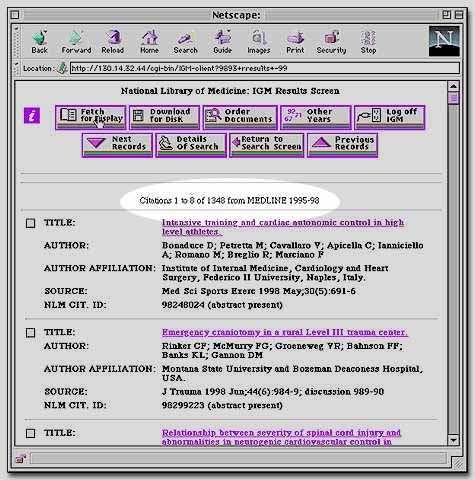Click the security lock icon in status bar
The height and width of the screenshot is (480, 475).
tap(21, 459)
